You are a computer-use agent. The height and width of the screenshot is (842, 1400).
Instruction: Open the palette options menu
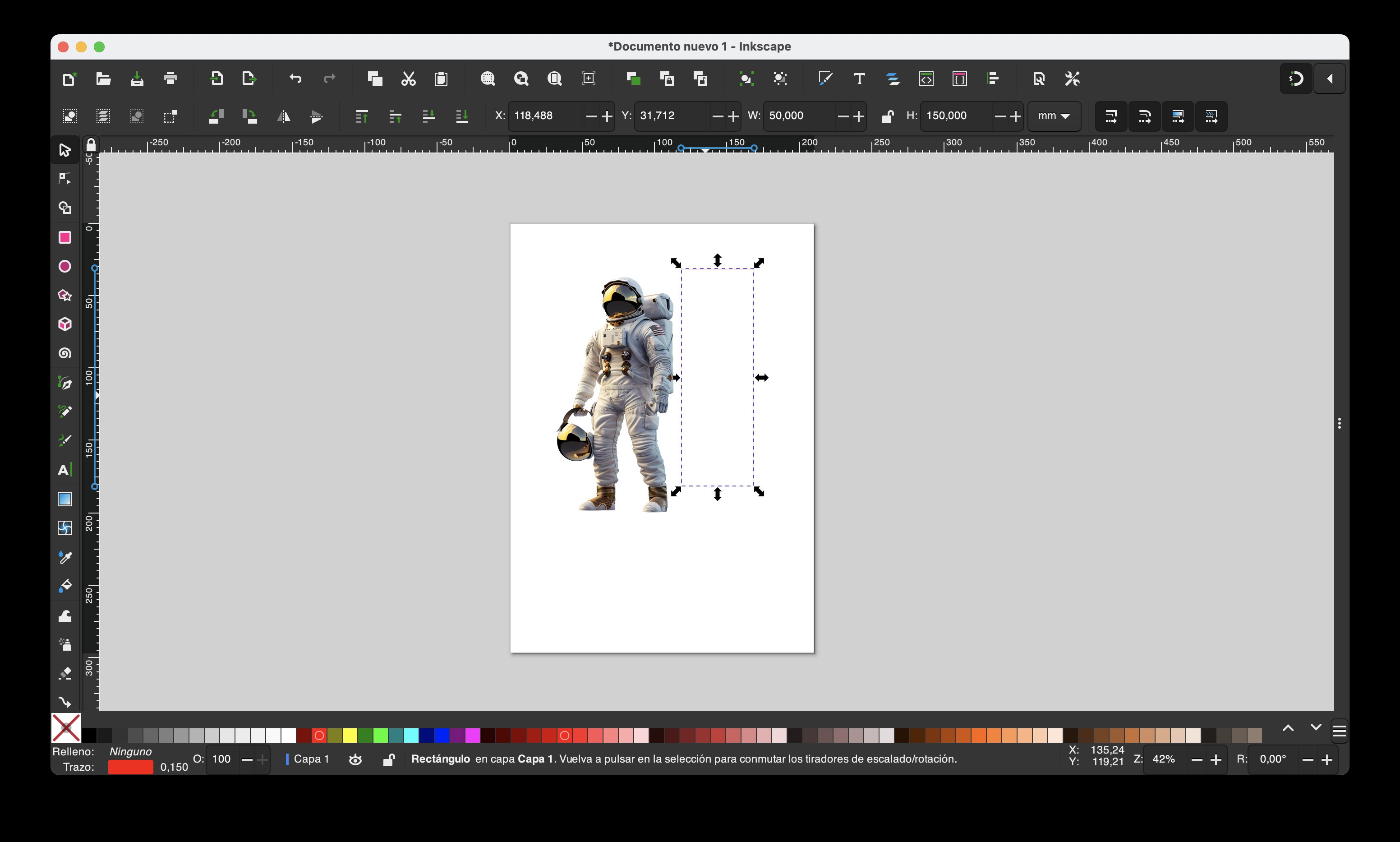coord(1339,731)
